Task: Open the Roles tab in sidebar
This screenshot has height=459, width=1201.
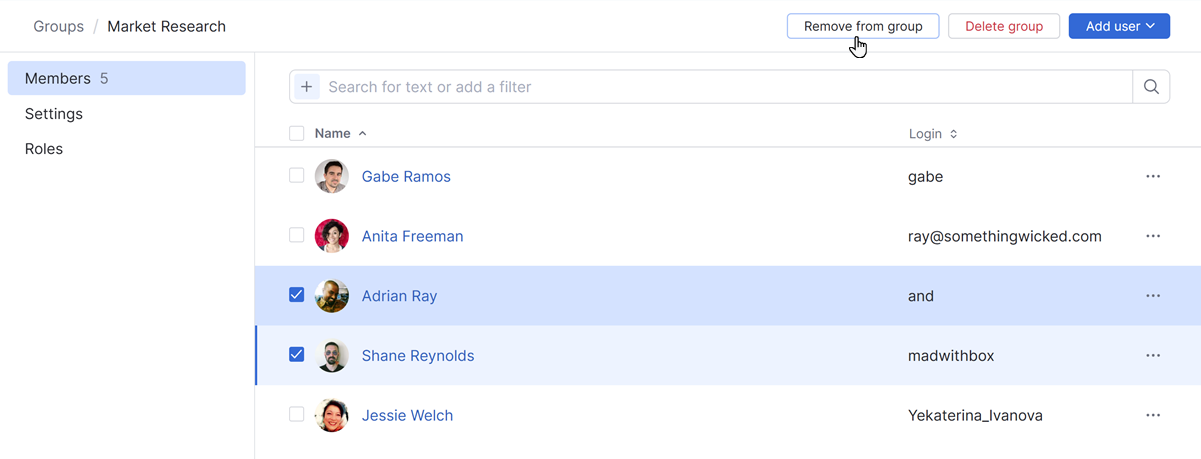Action: click(44, 149)
